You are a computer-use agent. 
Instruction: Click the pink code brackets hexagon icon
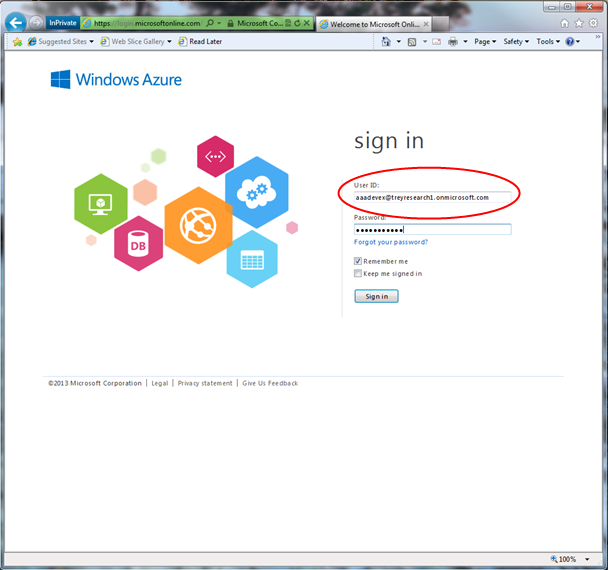point(215,156)
